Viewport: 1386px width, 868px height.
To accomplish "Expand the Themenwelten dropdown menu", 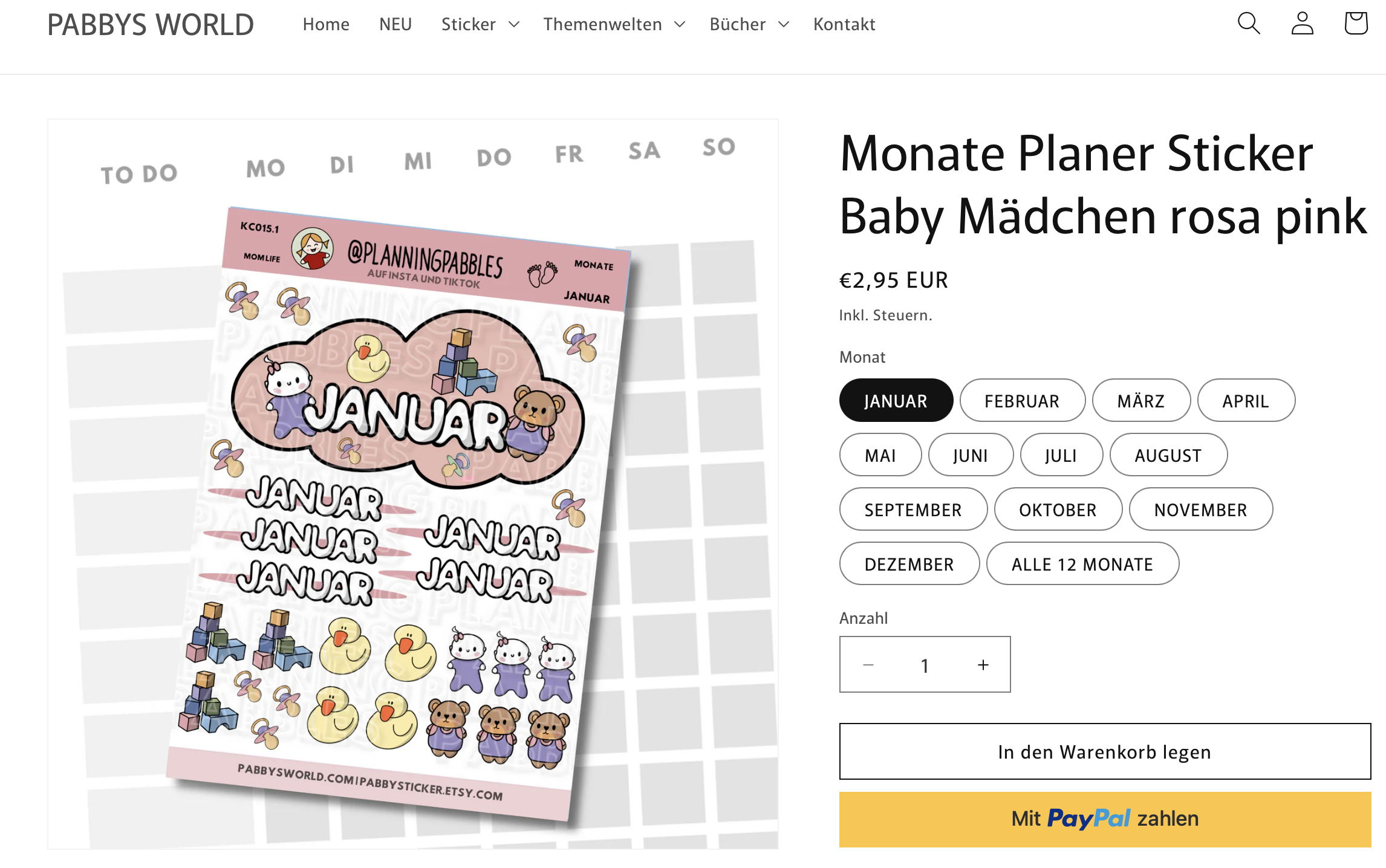I will pos(614,24).
